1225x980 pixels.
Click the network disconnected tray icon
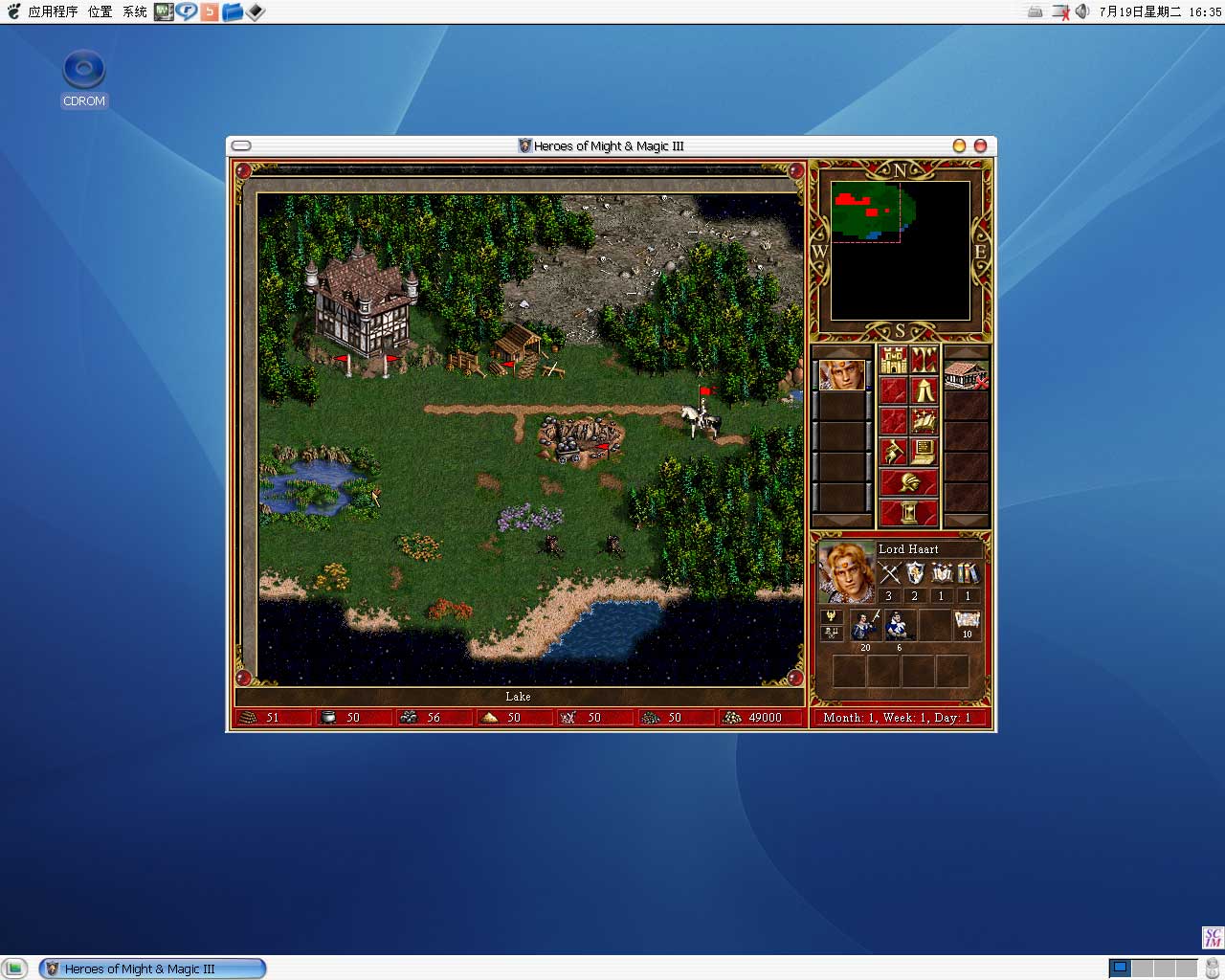point(1059,11)
